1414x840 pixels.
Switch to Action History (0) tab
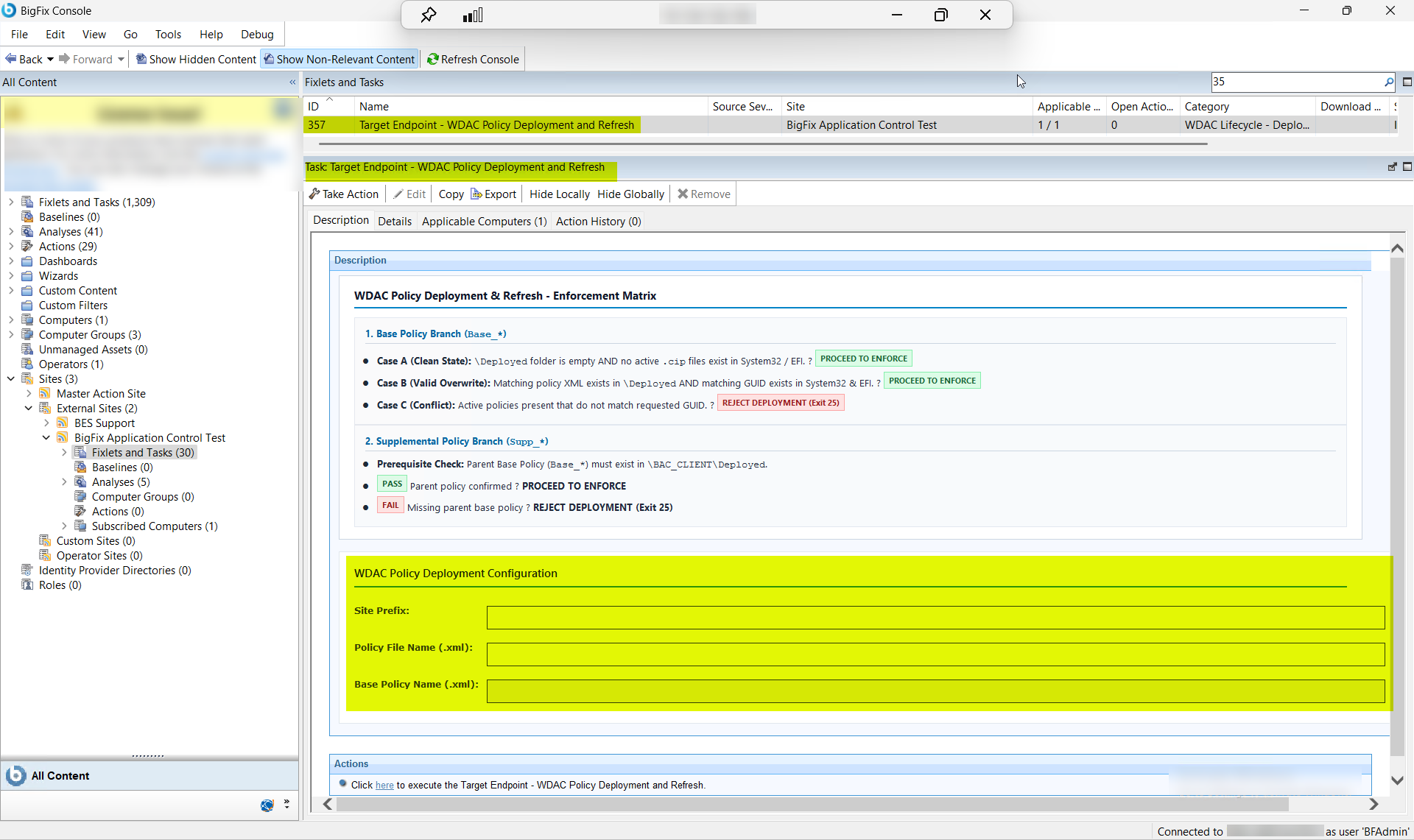click(x=598, y=222)
